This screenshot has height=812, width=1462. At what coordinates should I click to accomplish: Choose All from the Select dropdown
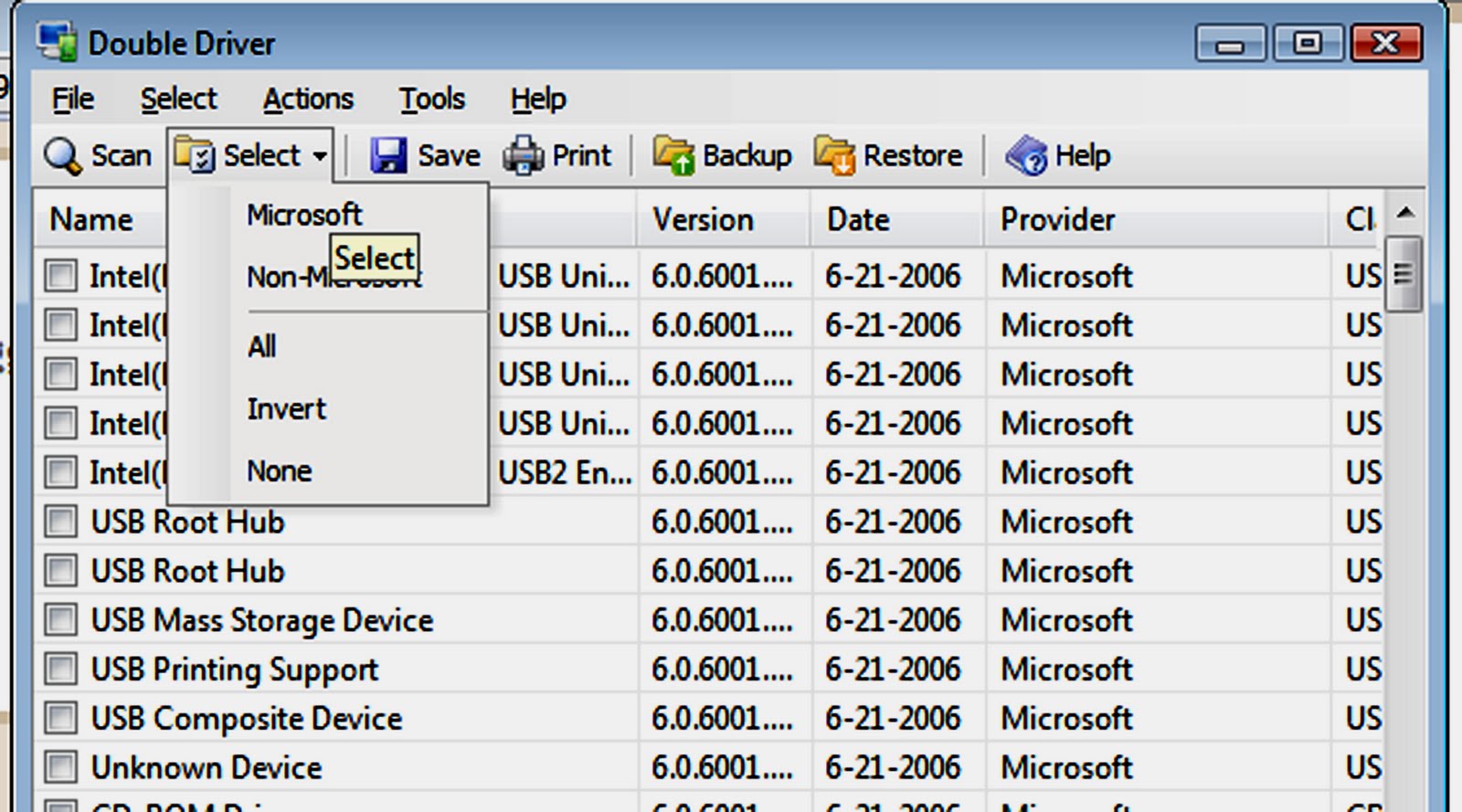click(261, 346)
